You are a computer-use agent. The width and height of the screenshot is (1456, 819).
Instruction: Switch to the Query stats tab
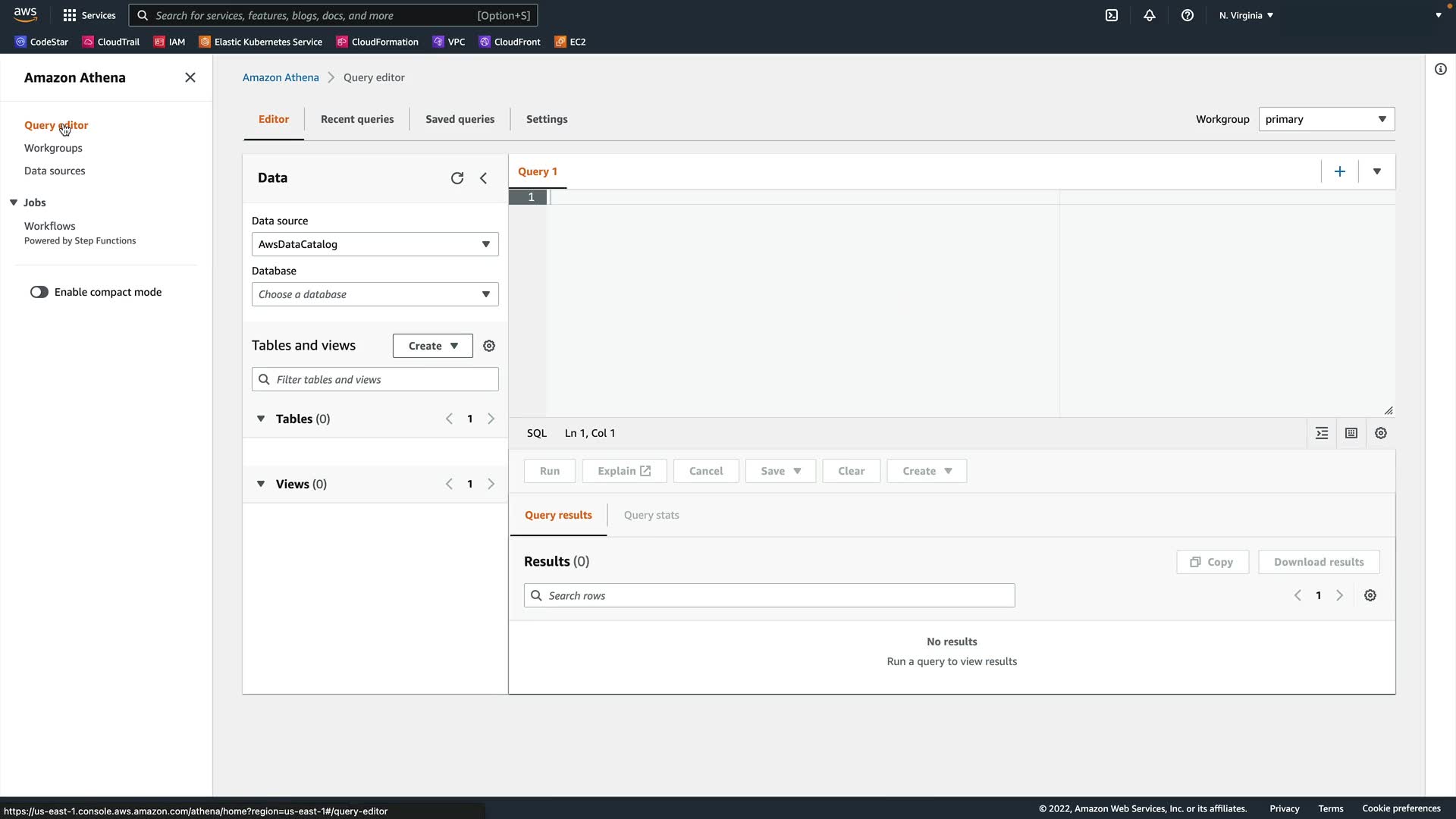651,515
